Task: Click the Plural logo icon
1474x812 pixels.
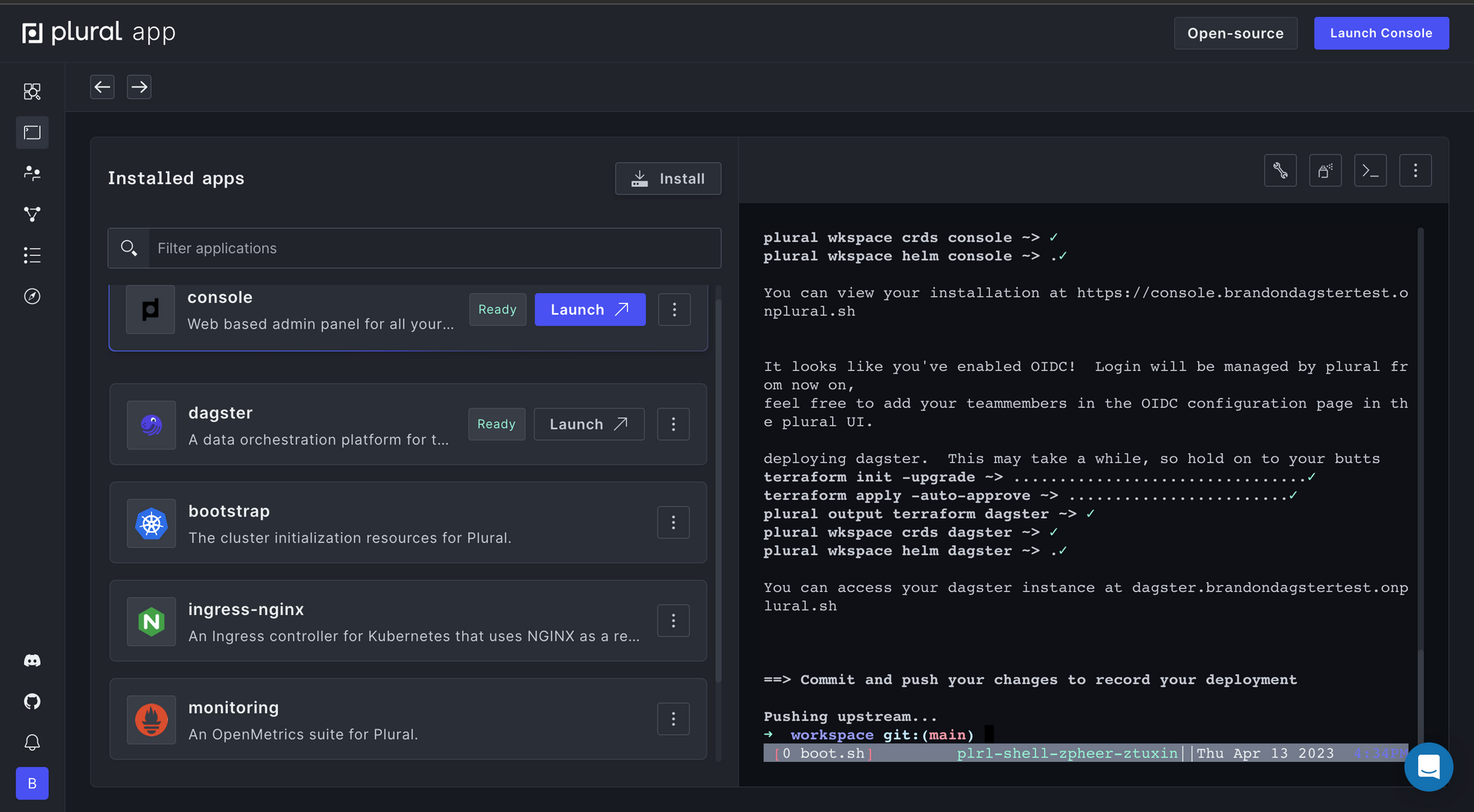Action: (x=32, y=32)
